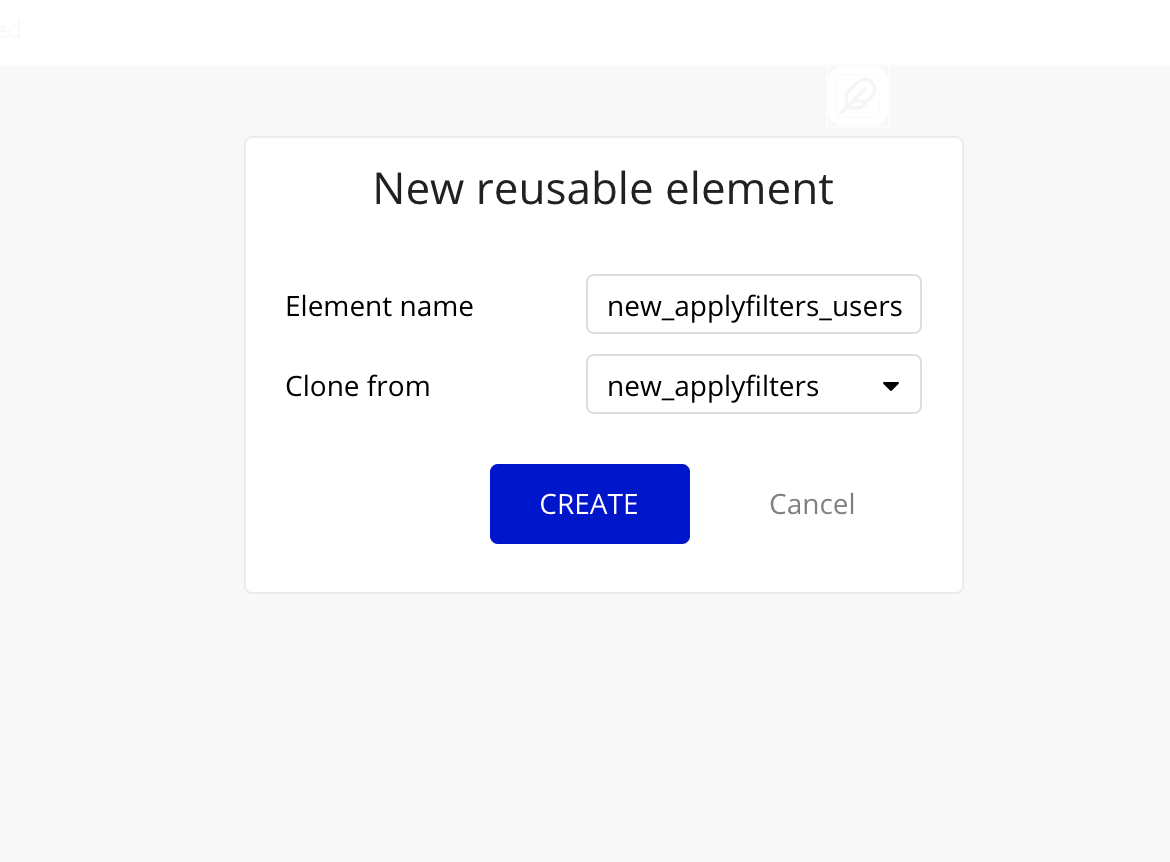
Task: Click the Cancel link
Action: point(811,504)
